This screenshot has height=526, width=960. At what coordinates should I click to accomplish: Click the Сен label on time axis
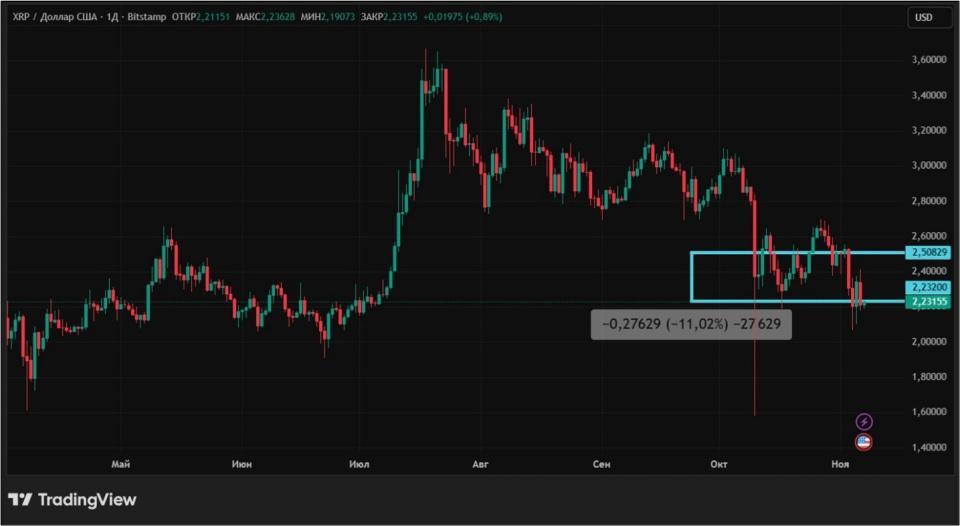tap(601, 464)
